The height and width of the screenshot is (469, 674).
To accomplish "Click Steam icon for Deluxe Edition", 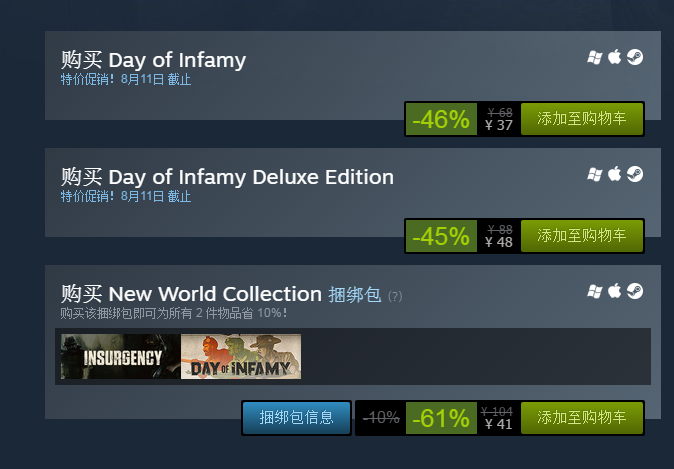I will click(635, 174).
